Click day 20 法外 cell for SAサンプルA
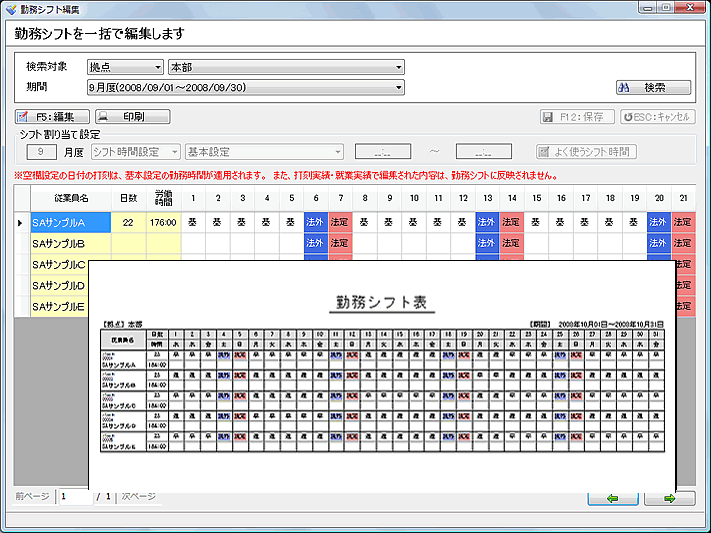 tap(658, 223)
